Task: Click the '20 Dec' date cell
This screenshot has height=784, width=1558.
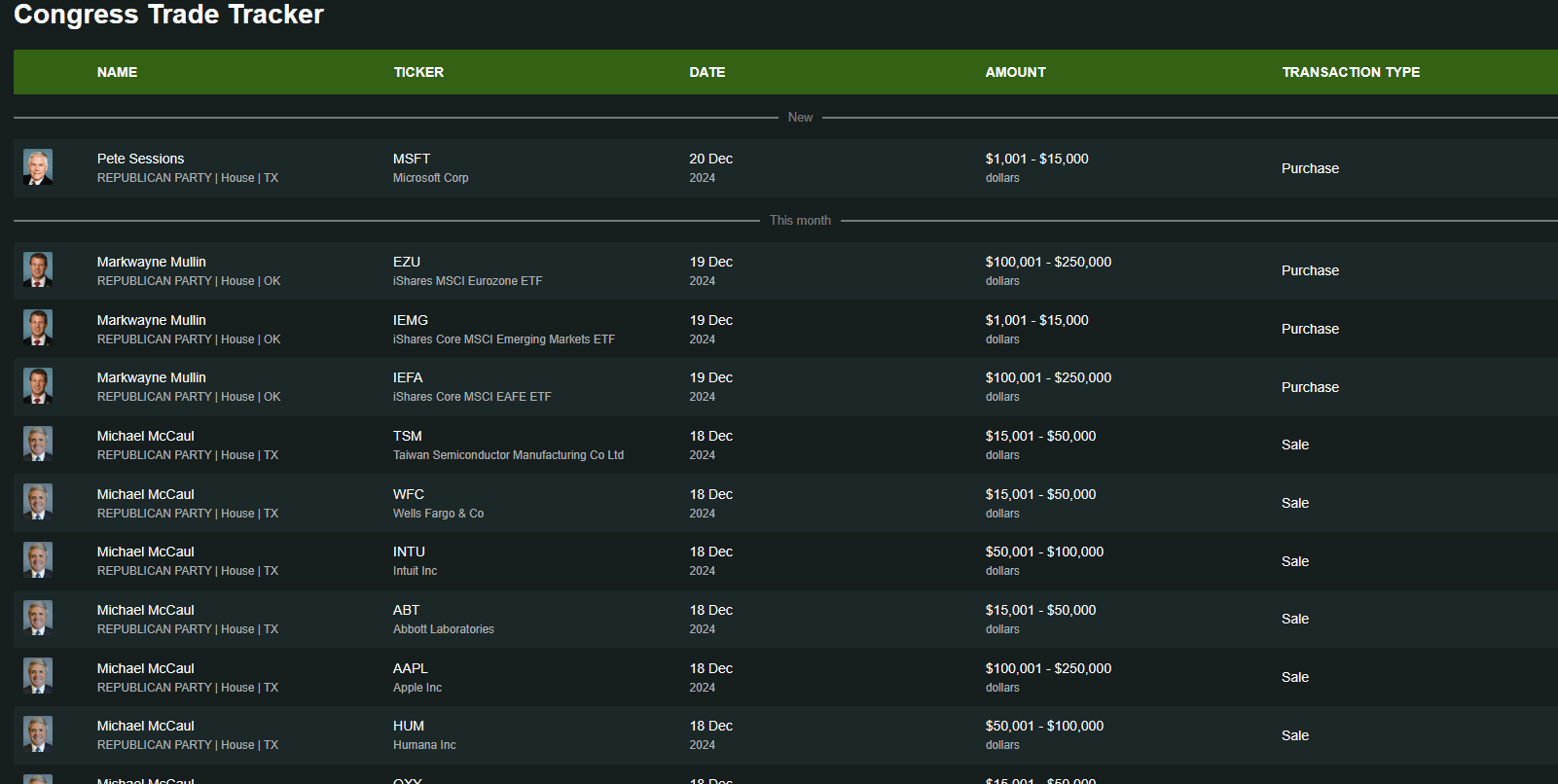Action: click(711, 159)
